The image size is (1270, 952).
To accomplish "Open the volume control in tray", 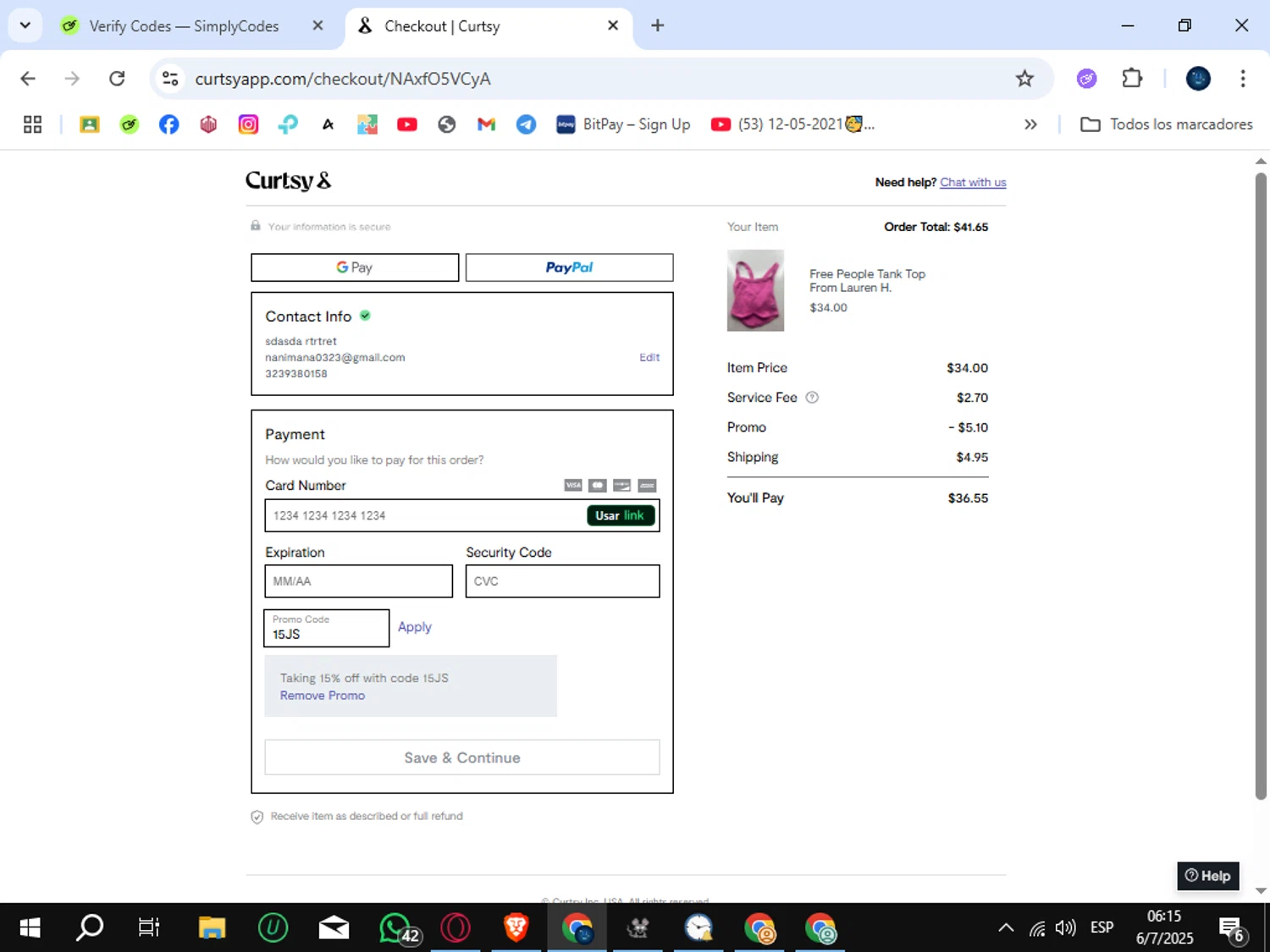I will [1066, 927].
